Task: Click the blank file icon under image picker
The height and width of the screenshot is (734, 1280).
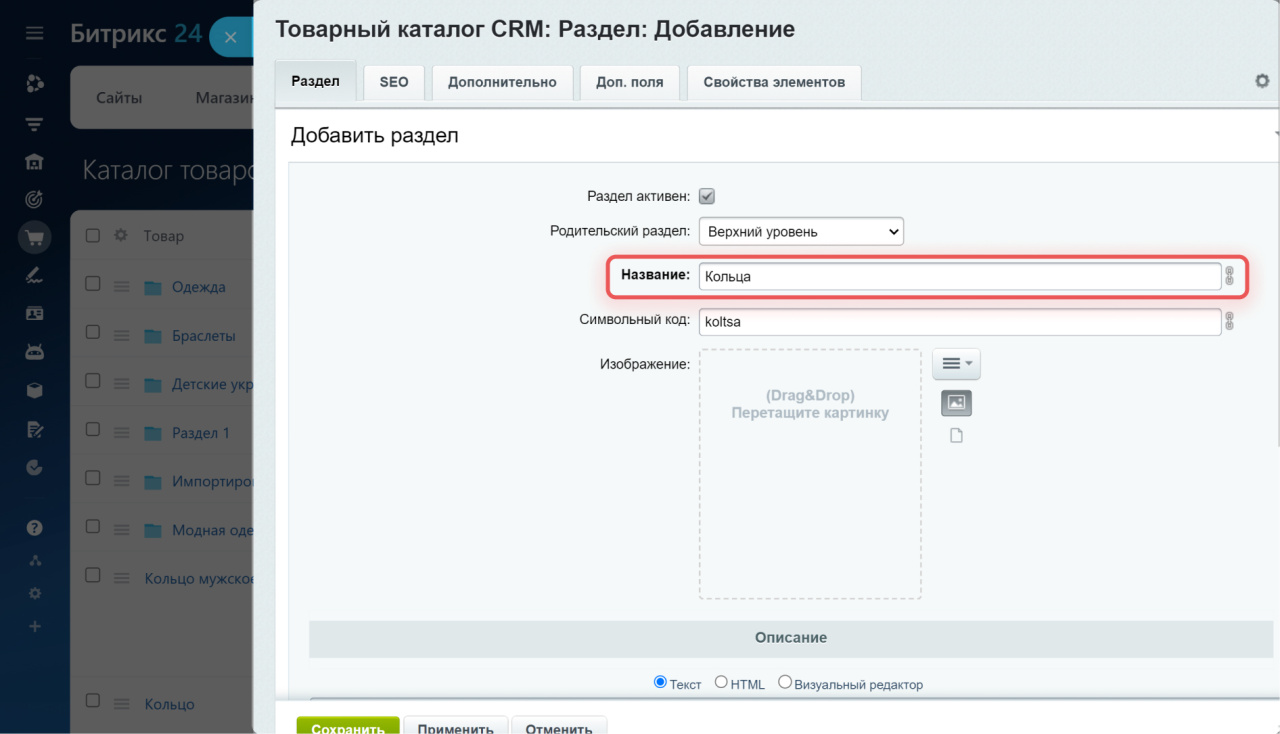Action: click(956, 436)
